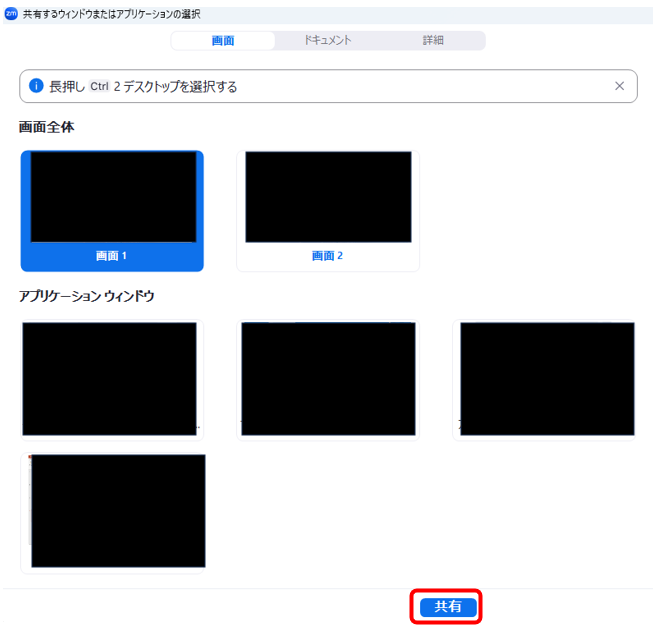This screenshot has height=627, width=653.
Task: Open the 詳細 tab
Action: tap(433, 40)
